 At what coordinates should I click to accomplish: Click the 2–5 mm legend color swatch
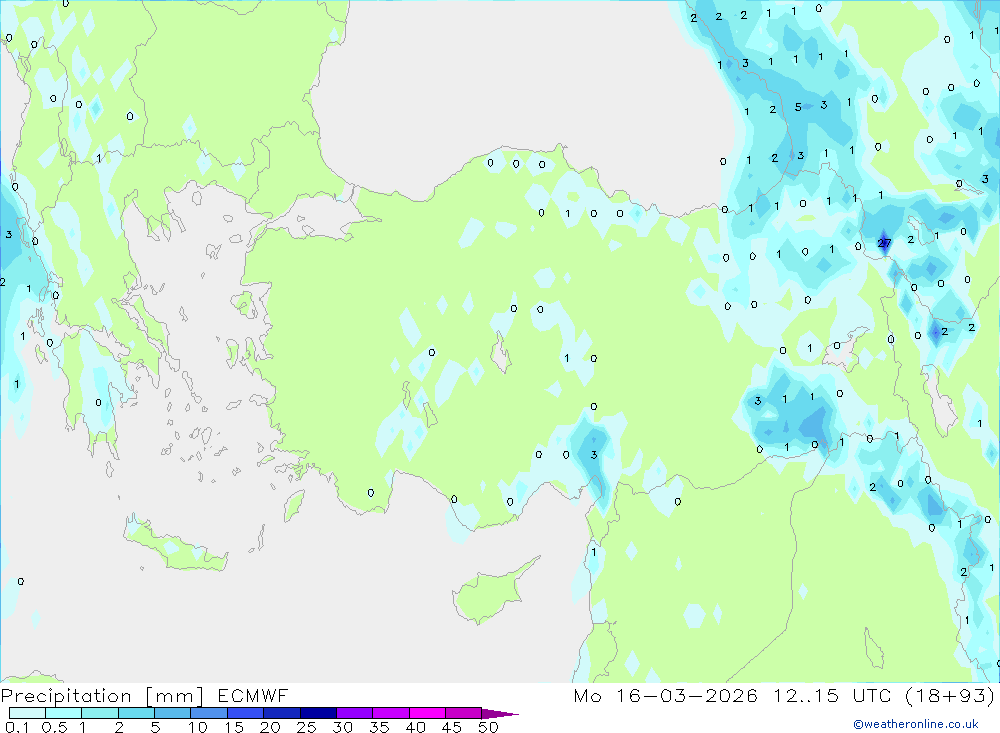[136, 713]
